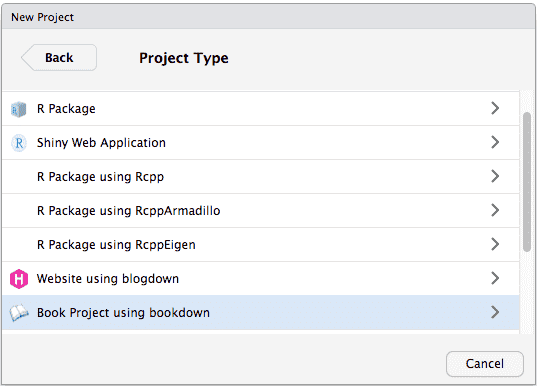Open chevron for R Package using RcppEigen
Viewport: 537px width, 386px height.
pyautogui.click(x=495, y=244)
